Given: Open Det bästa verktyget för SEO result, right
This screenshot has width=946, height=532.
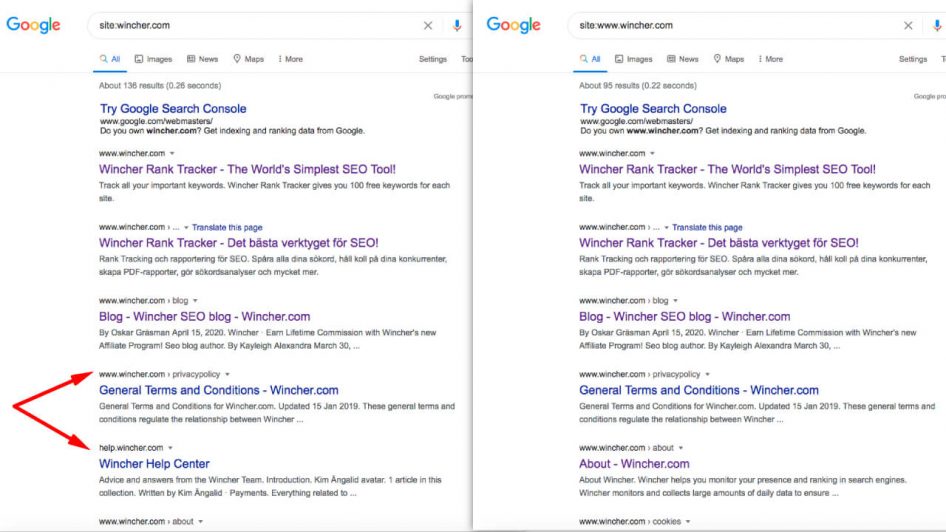Looking at the screenshot, I should [719, 243].
